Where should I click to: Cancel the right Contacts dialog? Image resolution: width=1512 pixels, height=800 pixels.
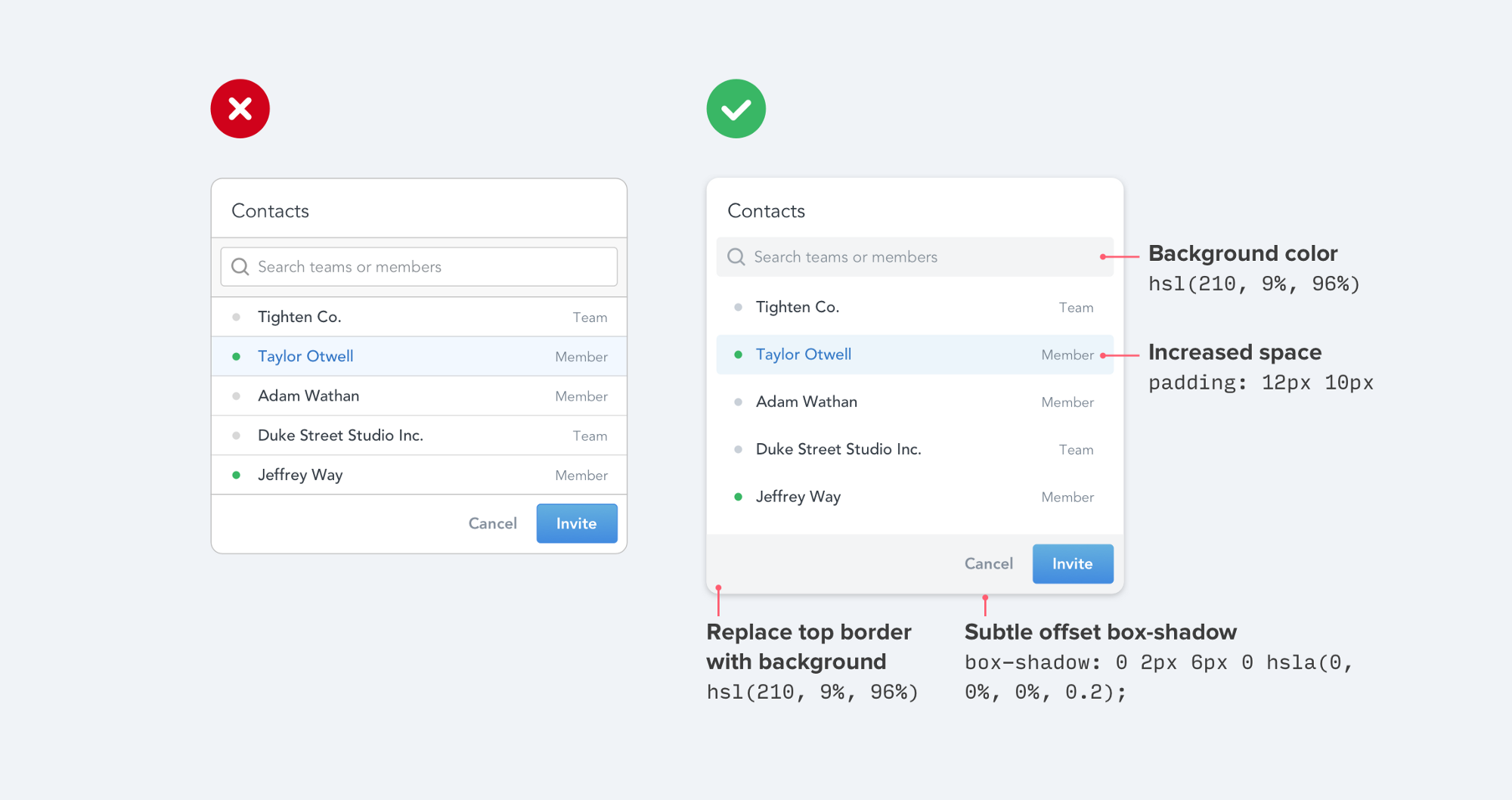pyautogui.click(x=988, y=563)
